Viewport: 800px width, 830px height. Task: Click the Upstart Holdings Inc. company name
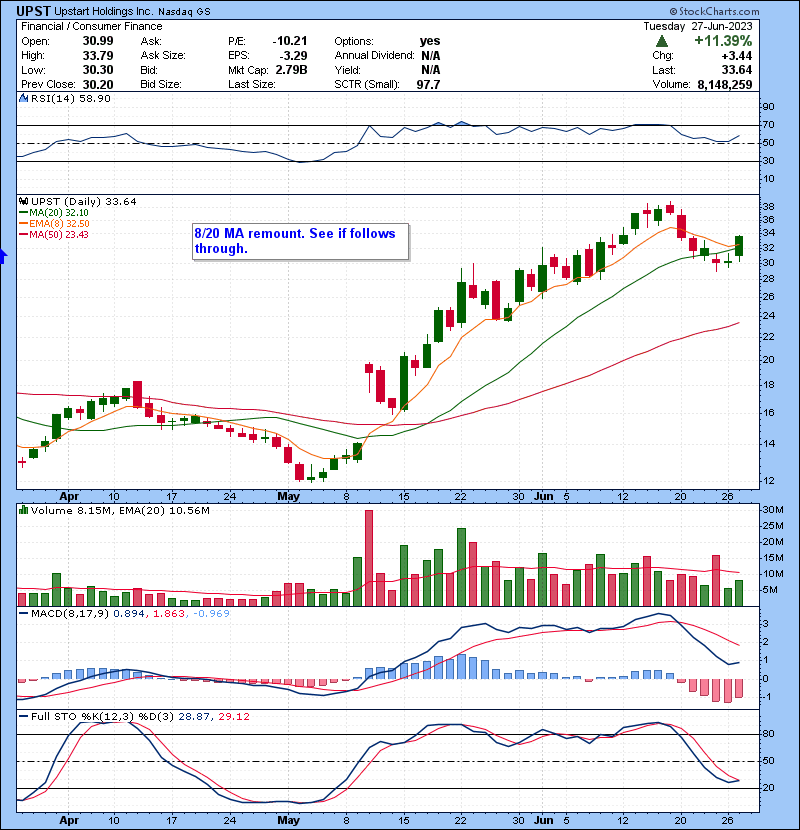(x=104, y=11)
